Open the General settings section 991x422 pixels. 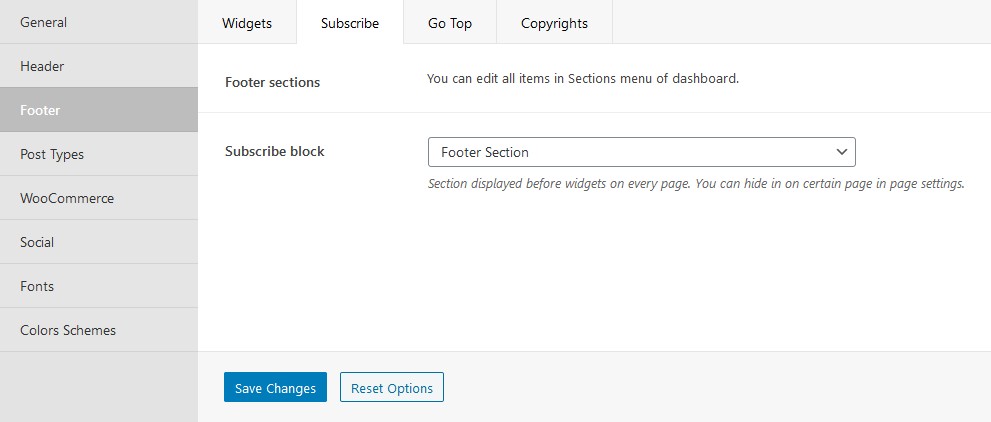(x=99, y=22)
